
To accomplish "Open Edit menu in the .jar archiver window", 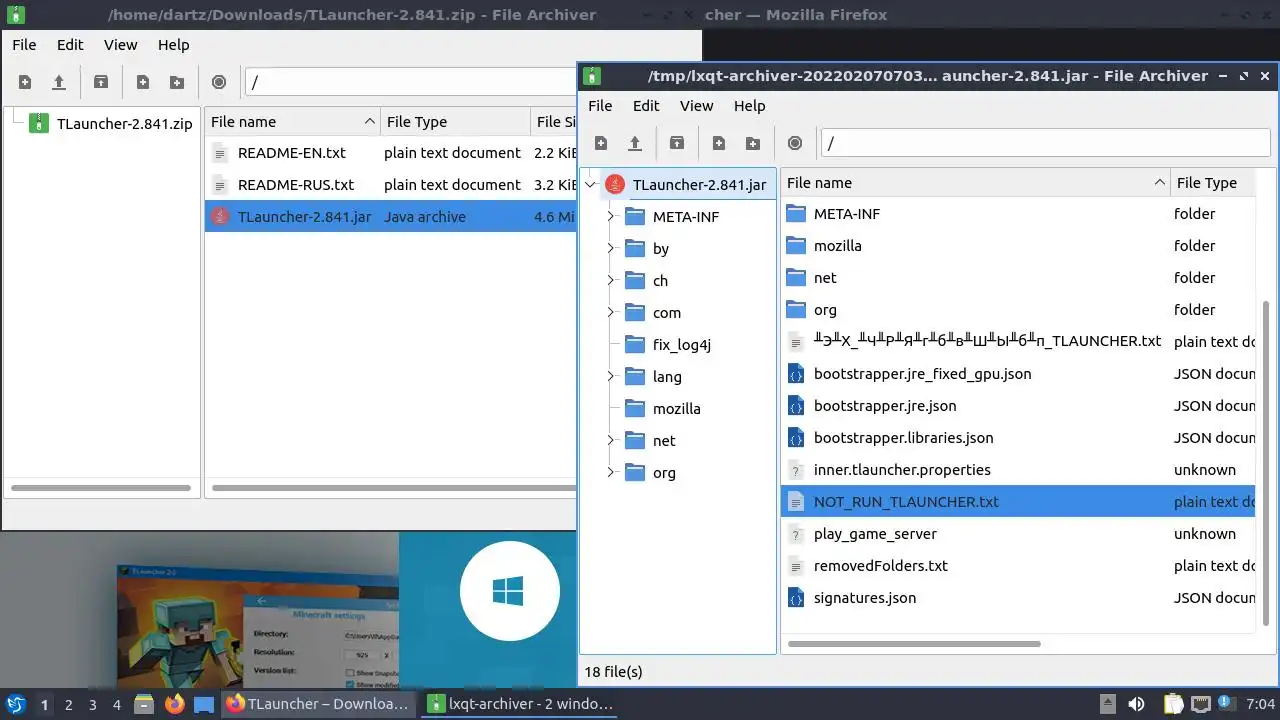I will 646,106.
